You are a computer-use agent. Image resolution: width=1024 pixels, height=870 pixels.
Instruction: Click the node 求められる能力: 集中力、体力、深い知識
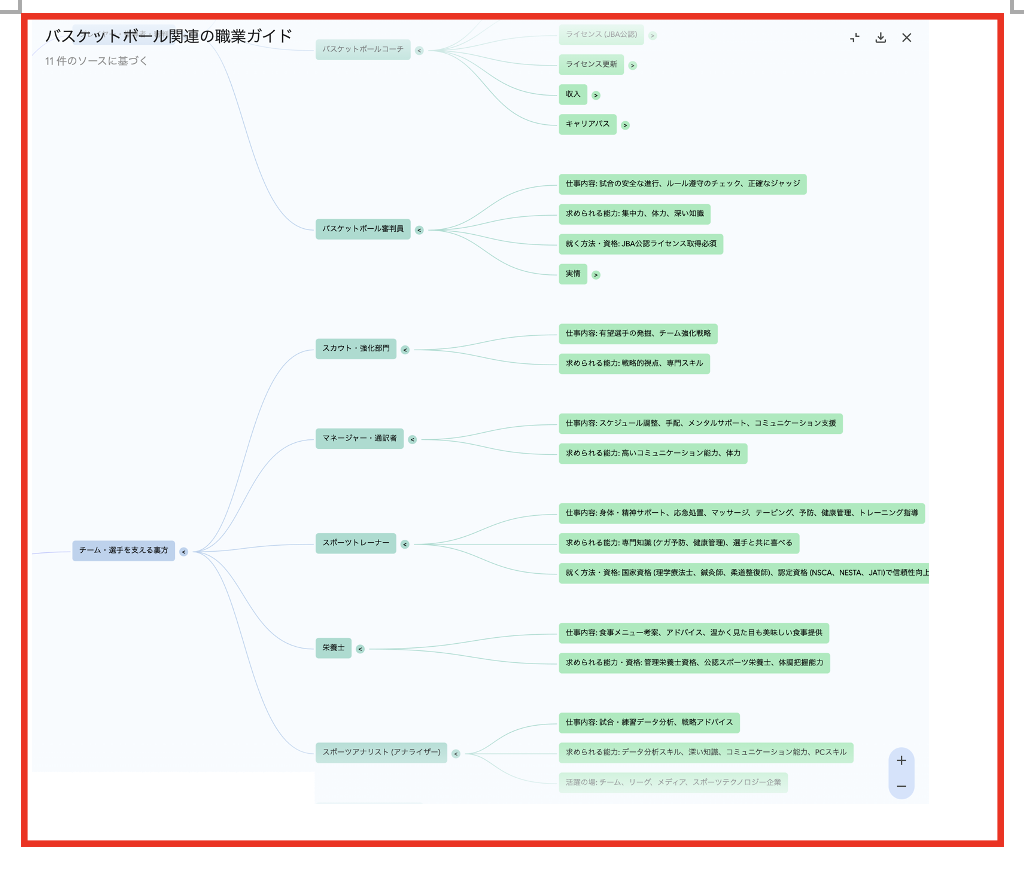635,214
